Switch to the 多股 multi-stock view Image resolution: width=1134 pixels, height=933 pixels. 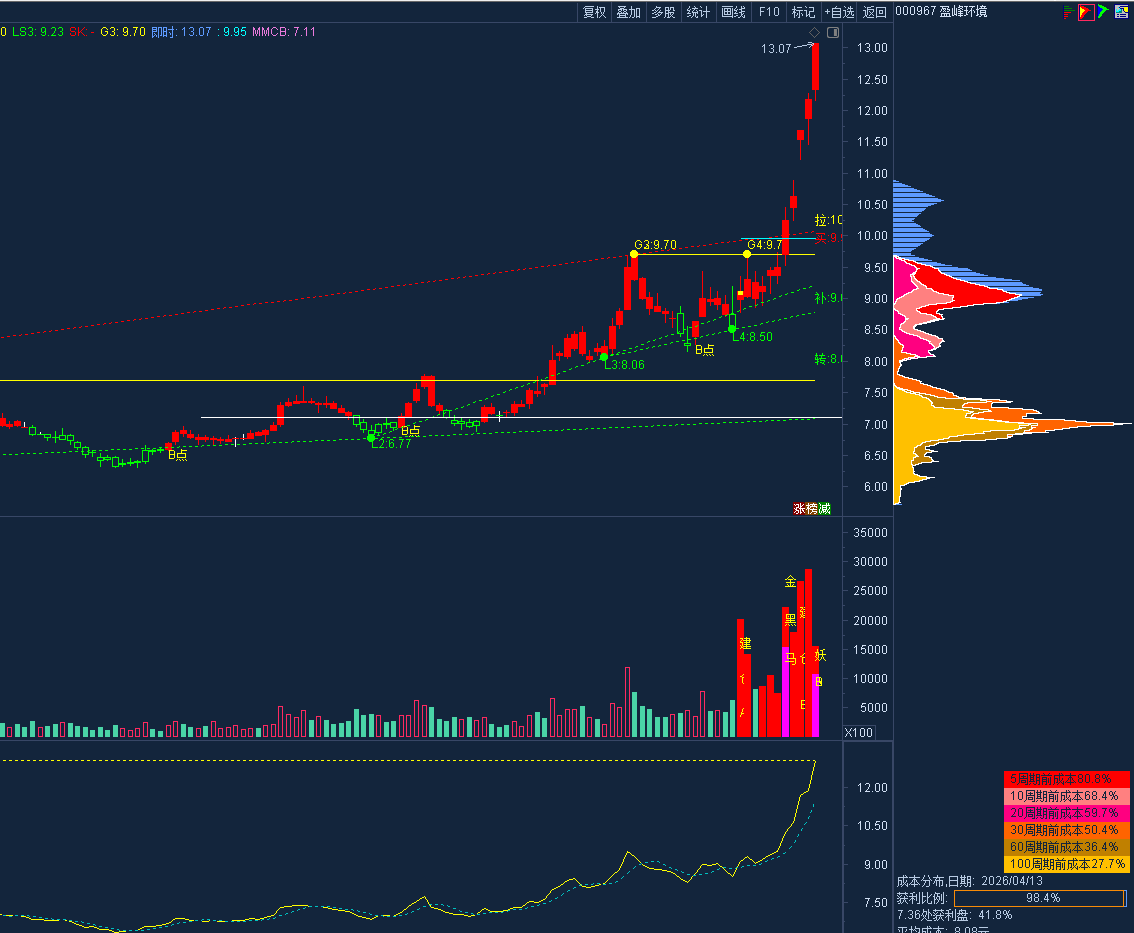(x=663, y=12)
